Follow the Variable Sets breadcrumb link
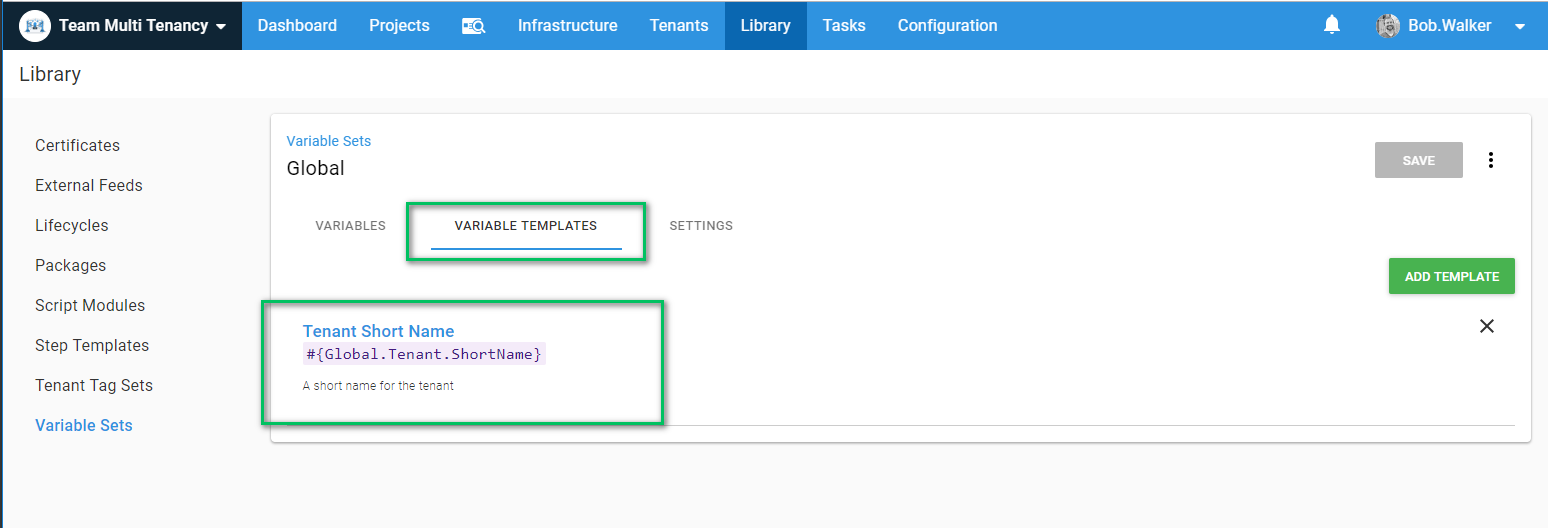The height and width of the screenshot is (528, 1548). coord(328,141)
